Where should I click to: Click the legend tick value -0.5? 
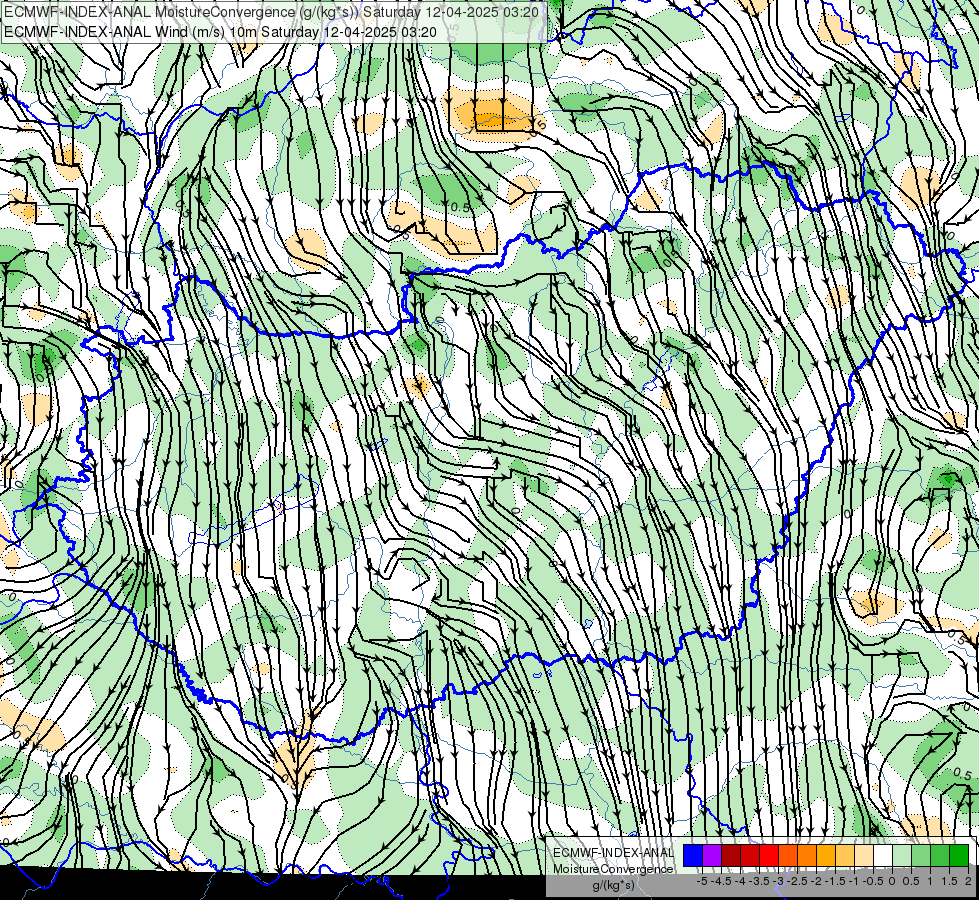(873, 881)
